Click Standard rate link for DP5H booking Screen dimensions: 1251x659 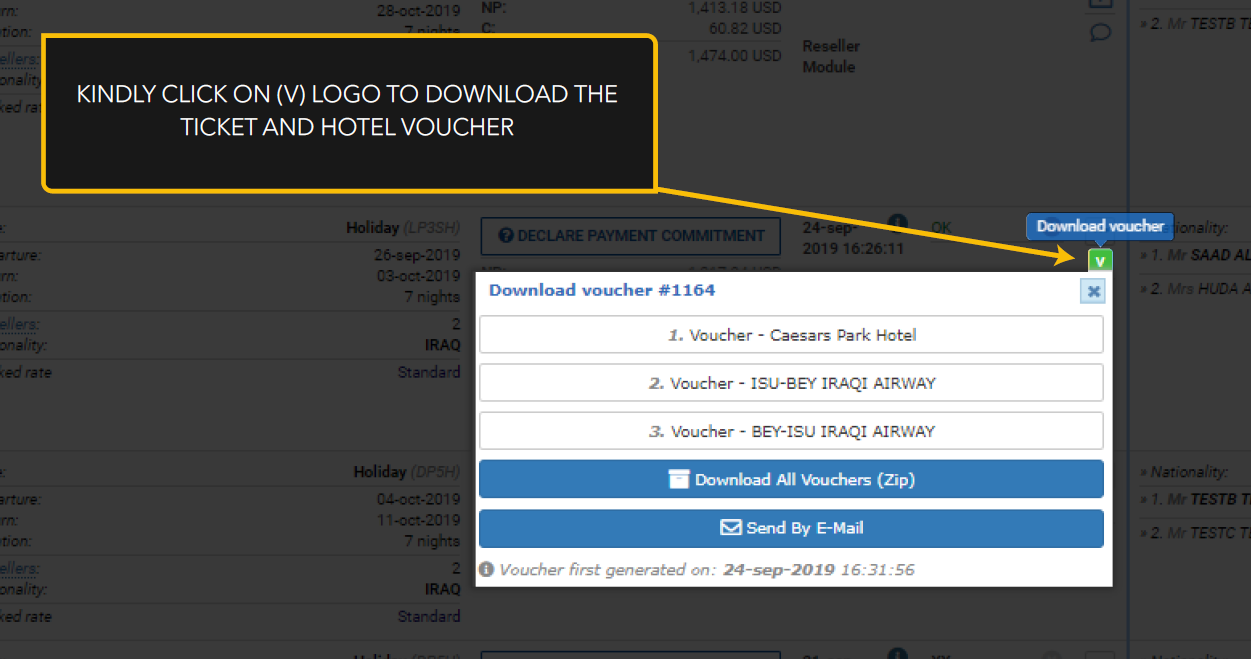coord(429,616)
